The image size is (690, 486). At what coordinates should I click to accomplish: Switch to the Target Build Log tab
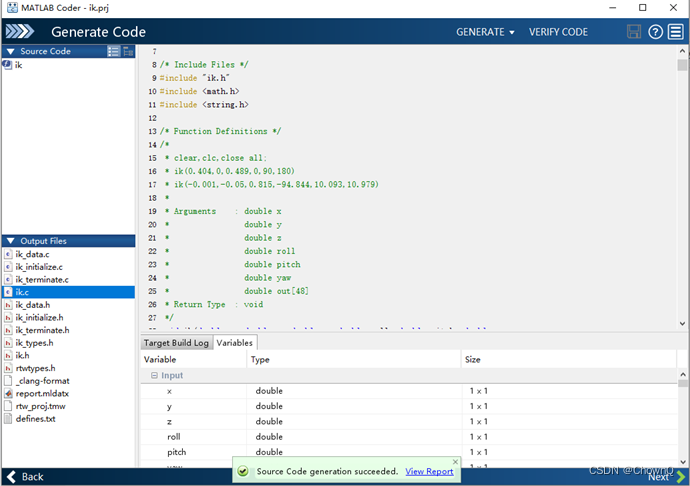[x=176, y=343]
